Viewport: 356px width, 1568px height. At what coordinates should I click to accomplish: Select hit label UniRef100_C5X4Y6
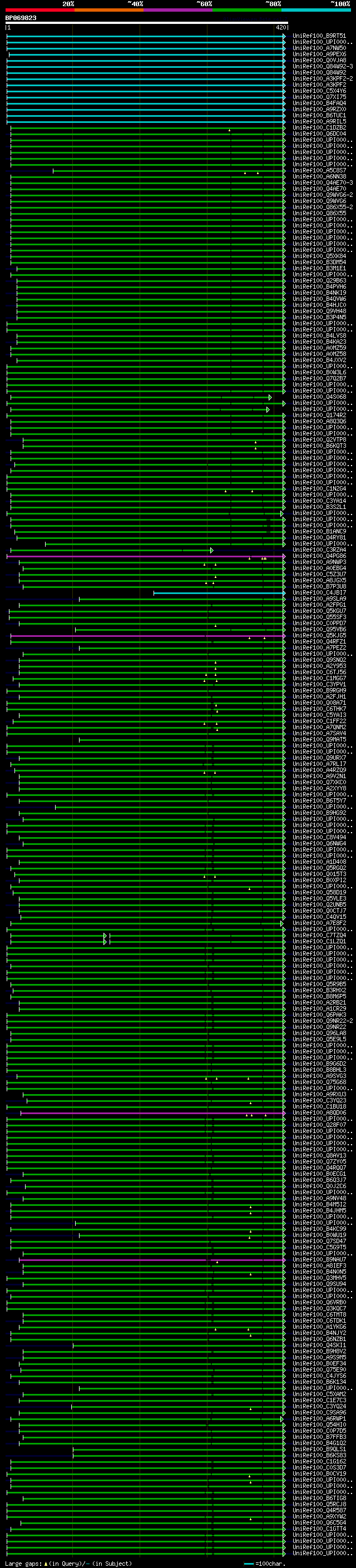(x=319, y=91)
